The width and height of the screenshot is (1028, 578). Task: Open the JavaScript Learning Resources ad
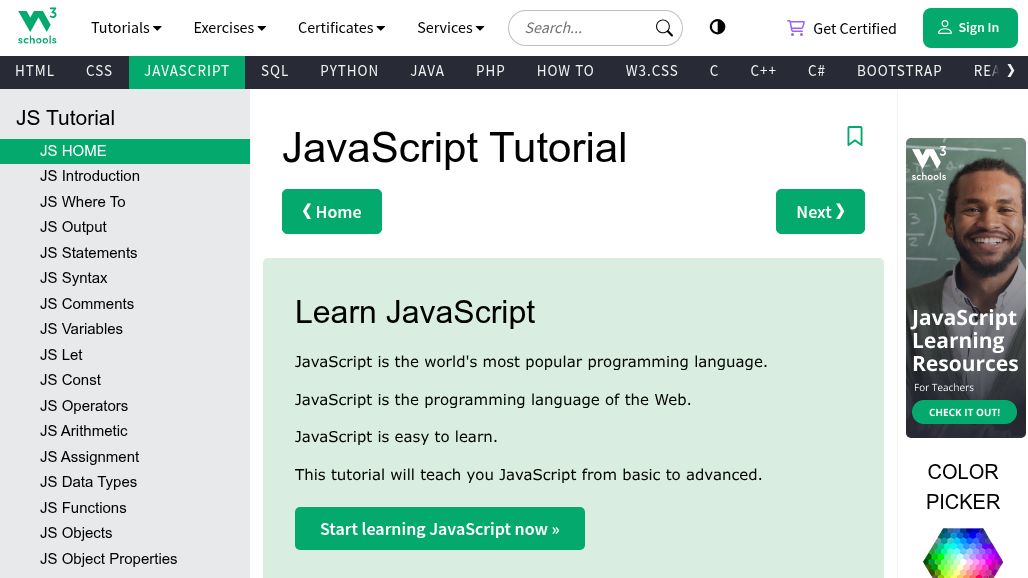[x=966, y=288]
